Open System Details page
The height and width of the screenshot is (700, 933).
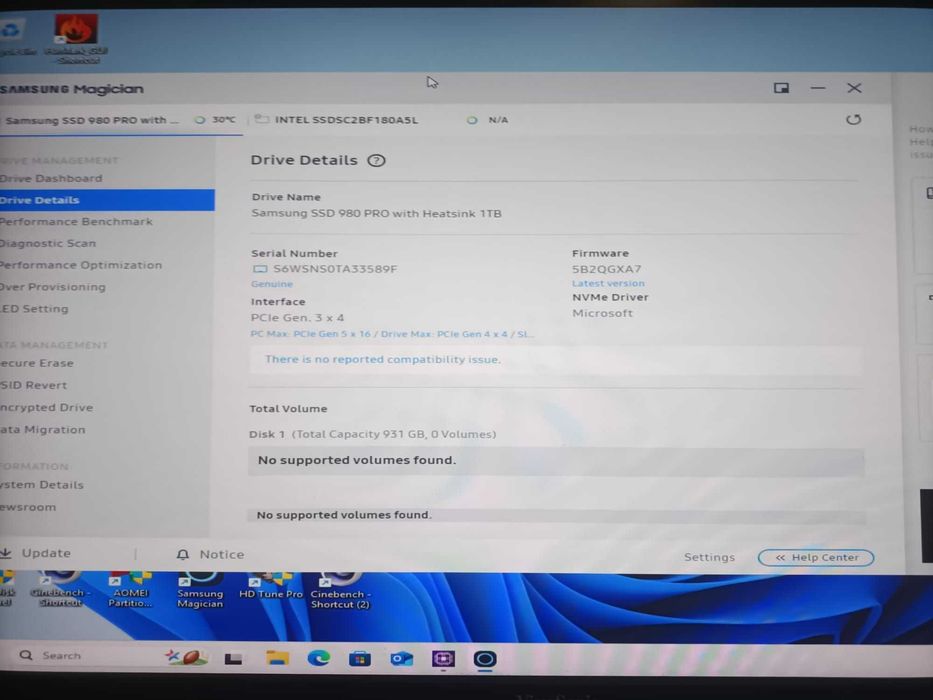42,485
